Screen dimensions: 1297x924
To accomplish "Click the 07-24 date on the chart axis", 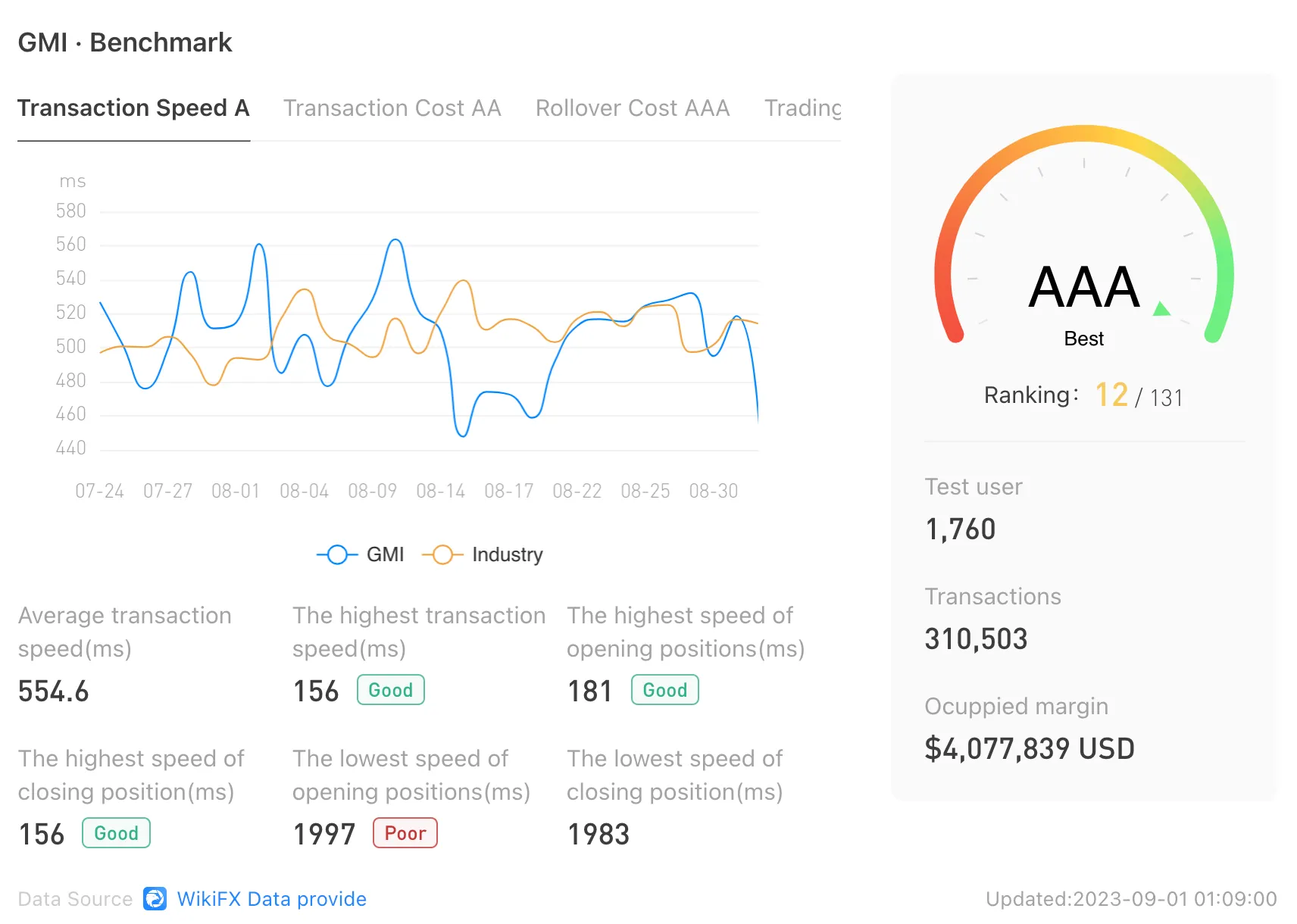I will (x=100, y=492).
